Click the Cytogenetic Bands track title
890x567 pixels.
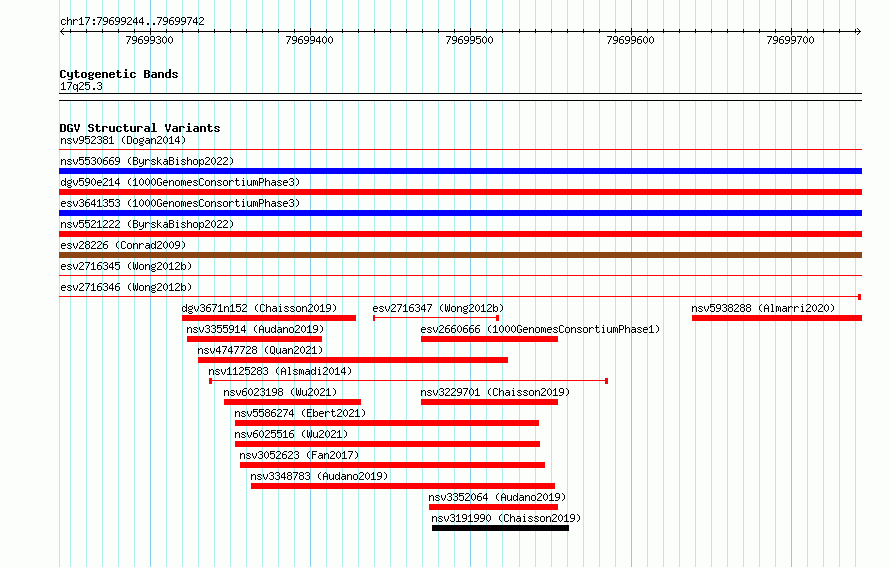coord(119,74)
